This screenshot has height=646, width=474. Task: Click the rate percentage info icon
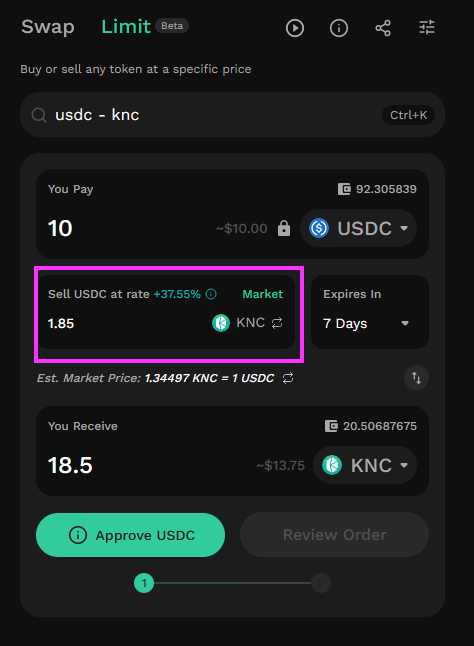[211, 294]
